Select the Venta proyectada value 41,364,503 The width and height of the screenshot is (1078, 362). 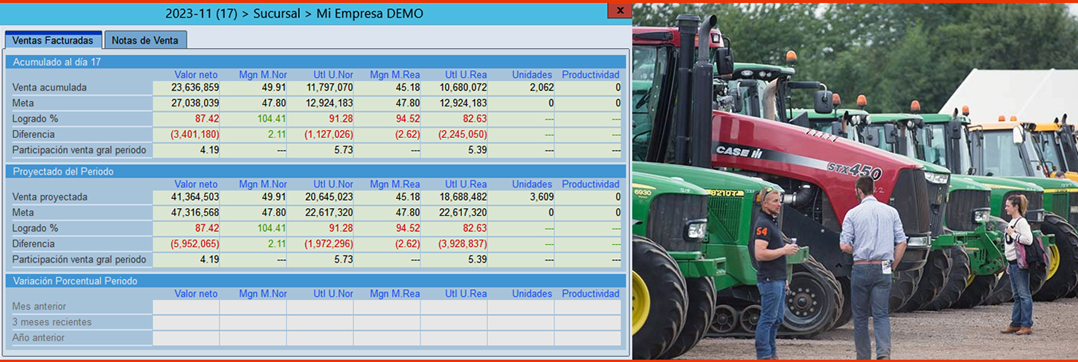coord(186,197)
